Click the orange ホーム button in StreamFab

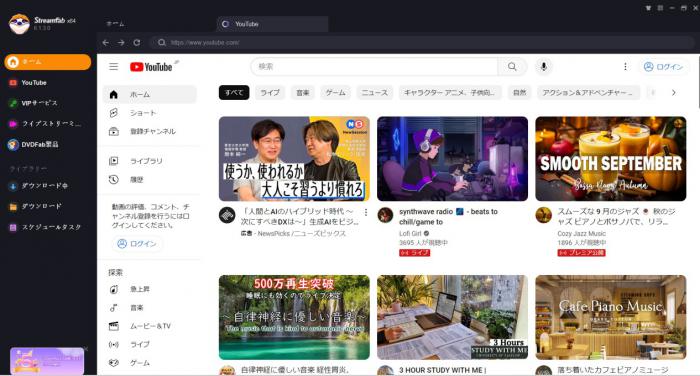48,62
